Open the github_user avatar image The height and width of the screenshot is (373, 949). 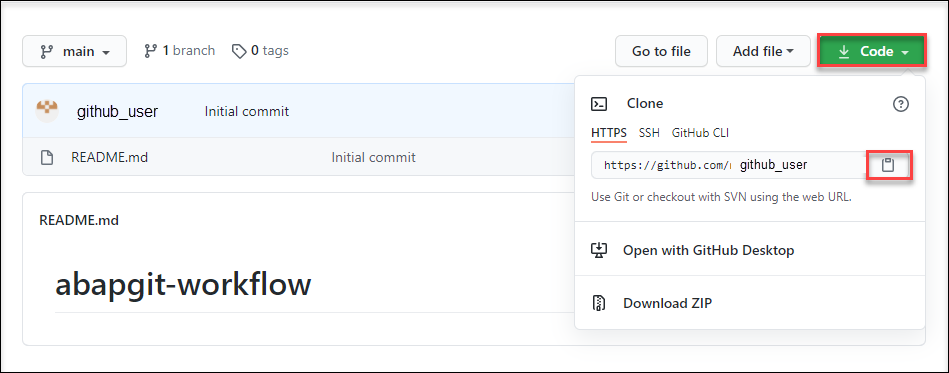[x=47, y=111]
